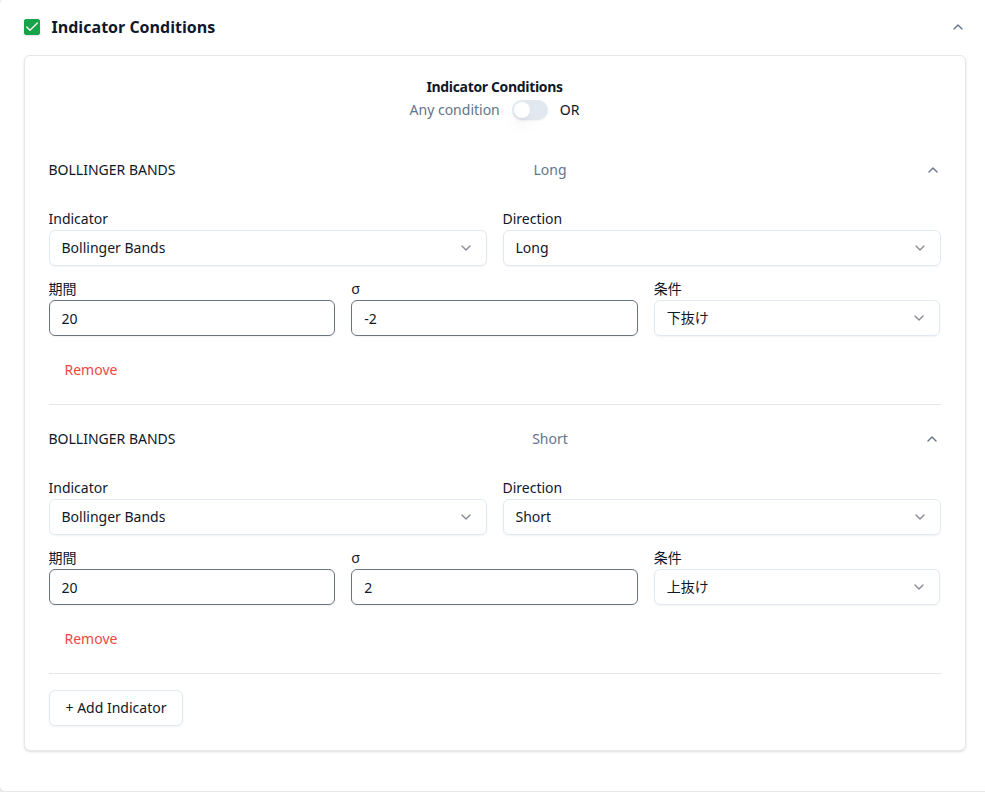Click the σ field containing 2
Screen dimensions: 985x792
(494, 587)
